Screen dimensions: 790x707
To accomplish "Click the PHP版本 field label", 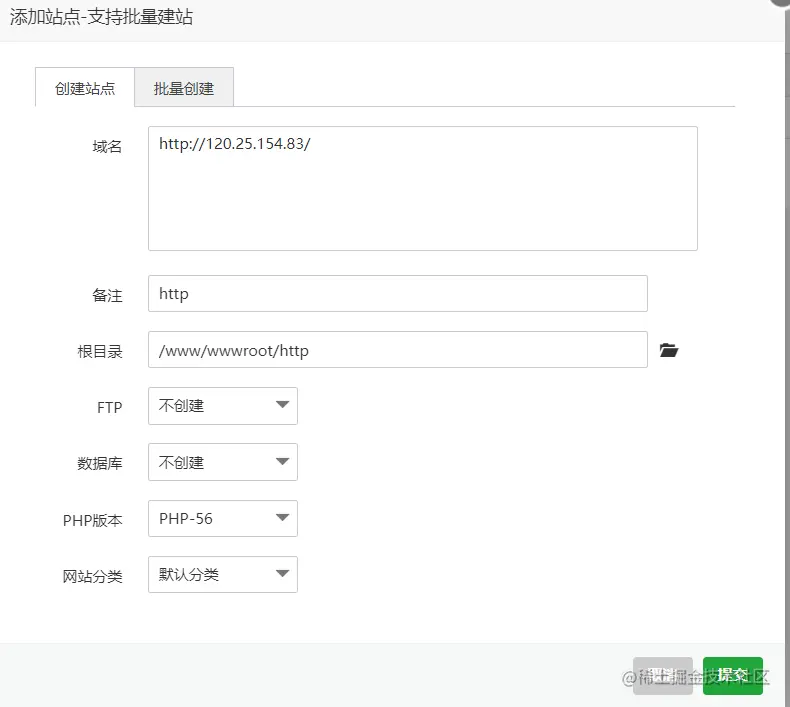I will 93,520.
